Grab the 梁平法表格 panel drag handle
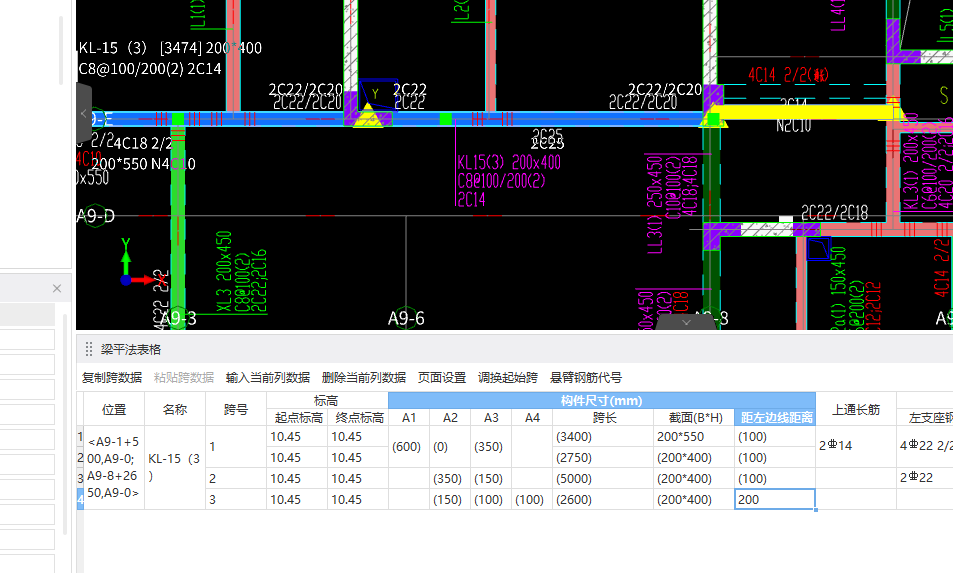 tap(89, 349)
